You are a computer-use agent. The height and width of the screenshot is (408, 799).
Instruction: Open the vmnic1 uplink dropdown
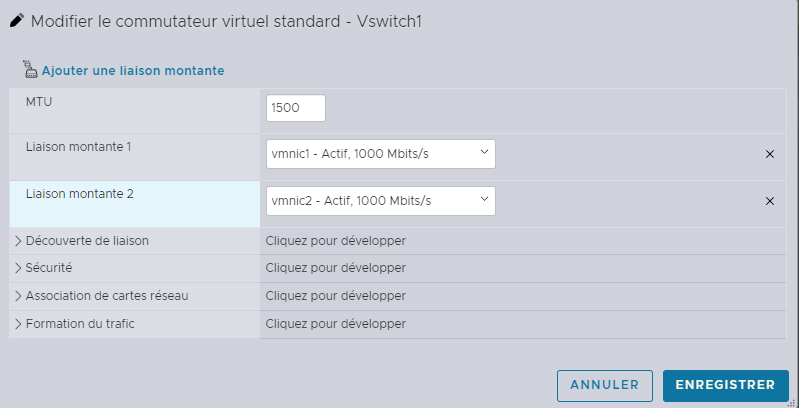tap(381, 154)
